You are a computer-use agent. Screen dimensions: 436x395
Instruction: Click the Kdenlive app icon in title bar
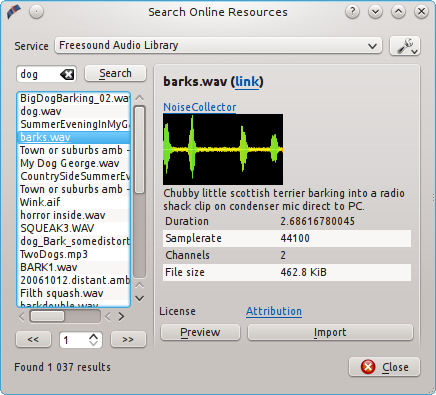tap(14, 12)
